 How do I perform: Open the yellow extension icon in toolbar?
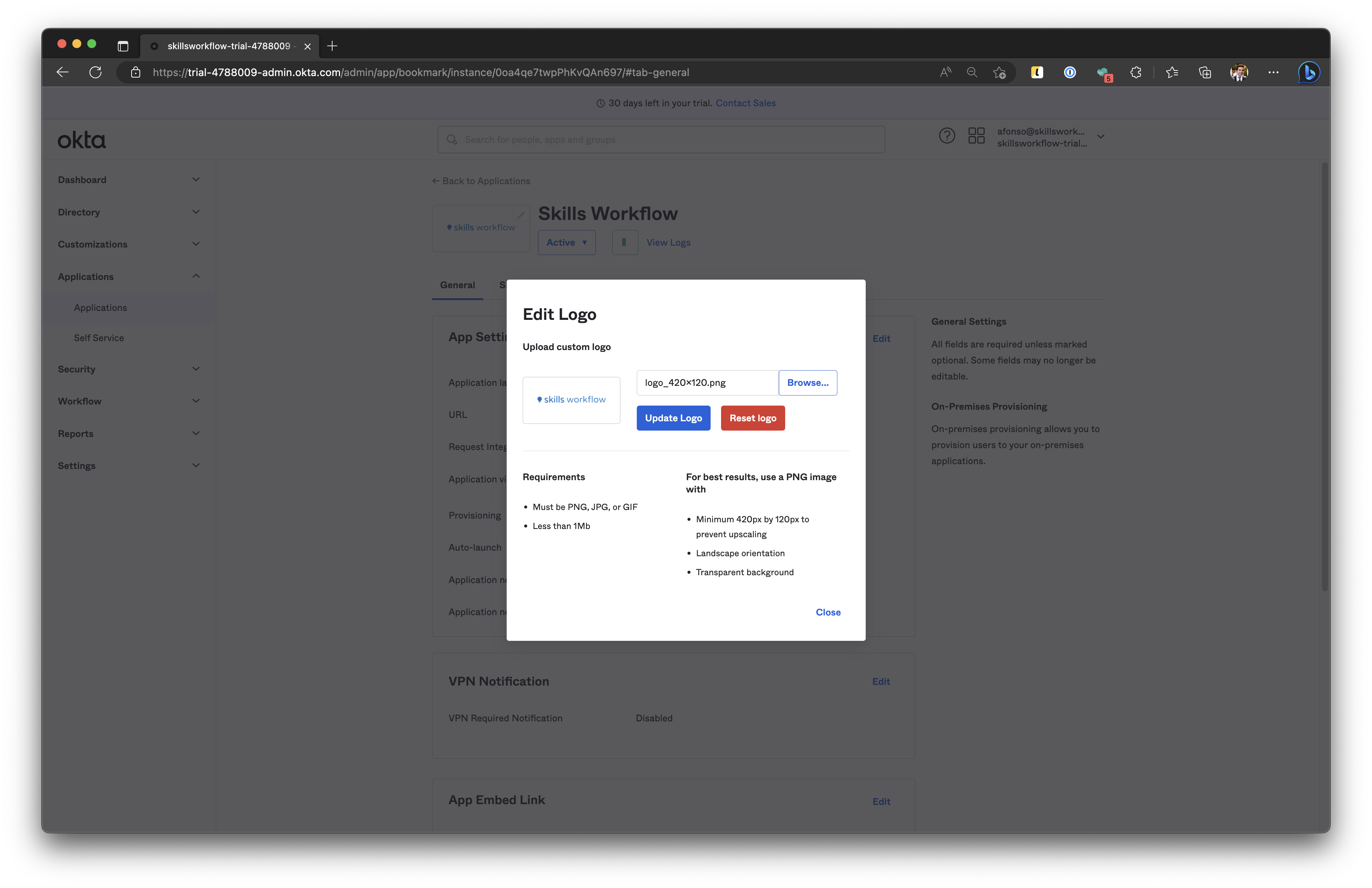pyautogui.click(x=1037, y=72)
